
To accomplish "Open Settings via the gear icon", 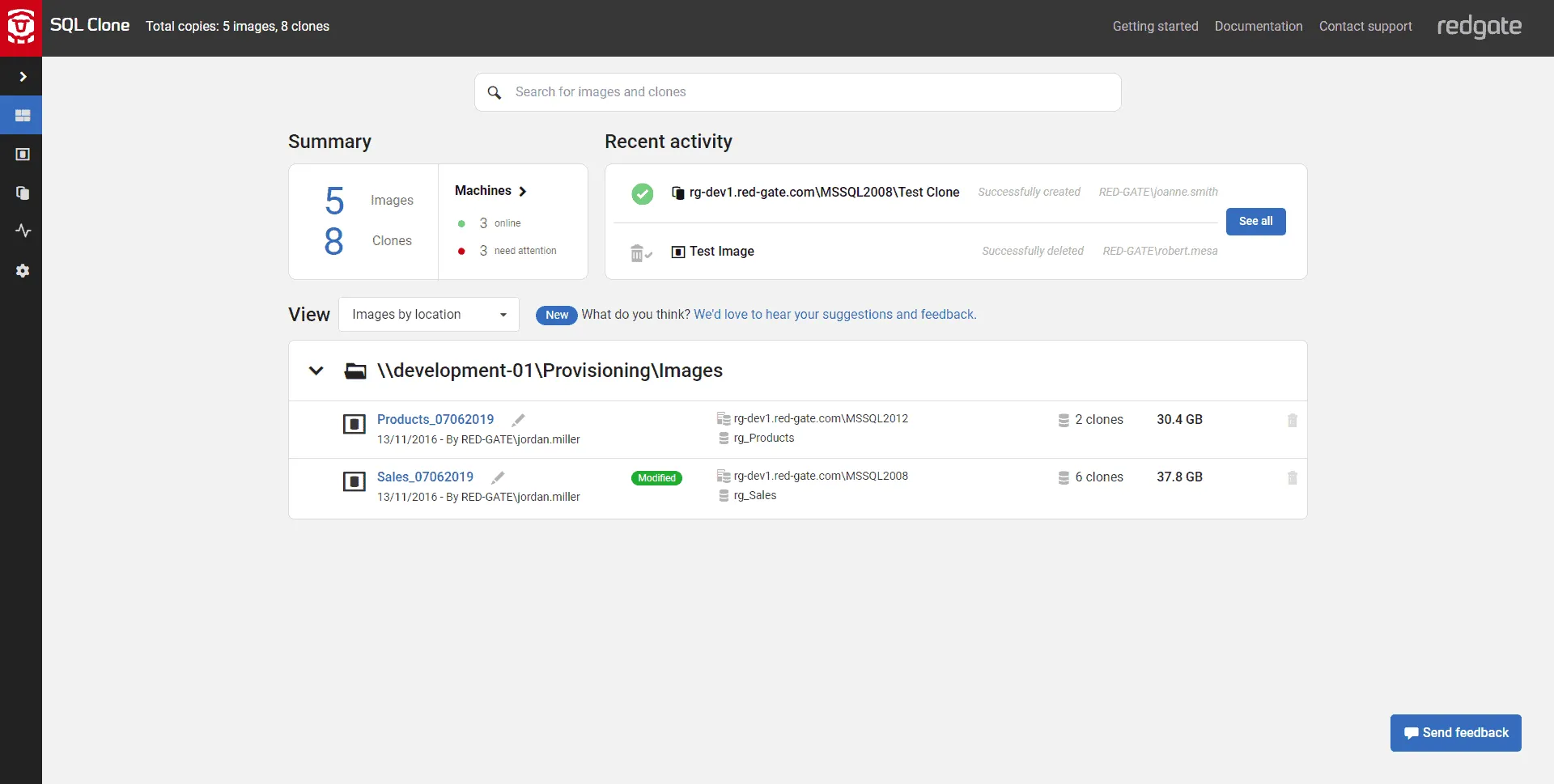I will (23, 270).
